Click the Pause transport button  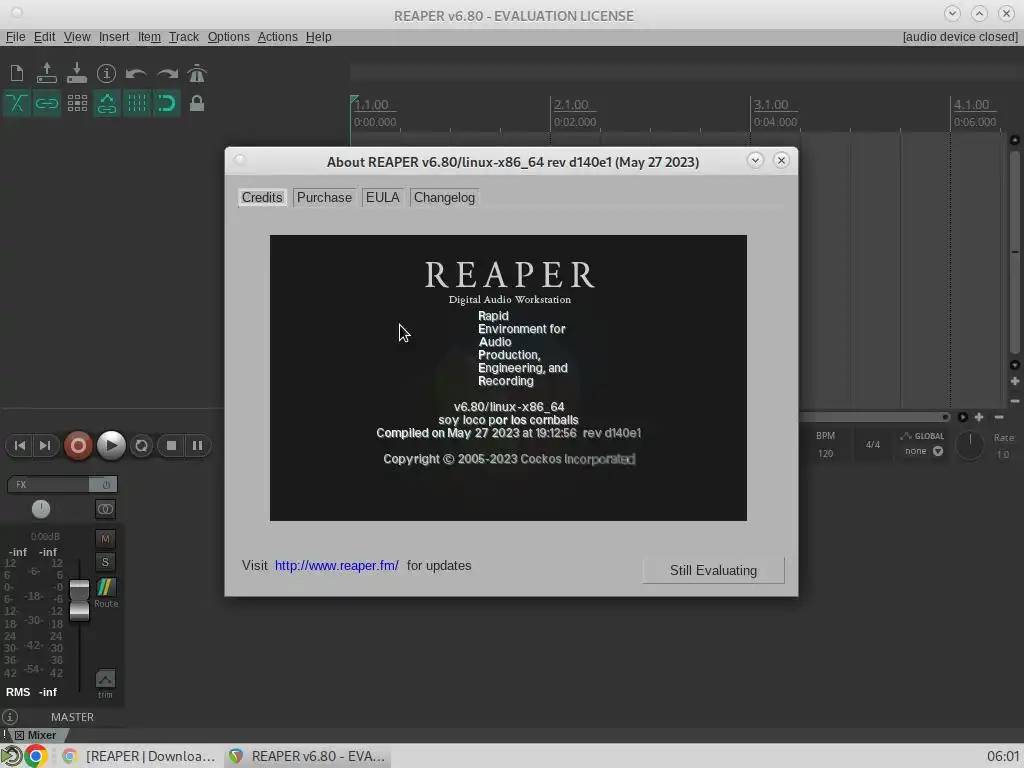coord(197,445)
